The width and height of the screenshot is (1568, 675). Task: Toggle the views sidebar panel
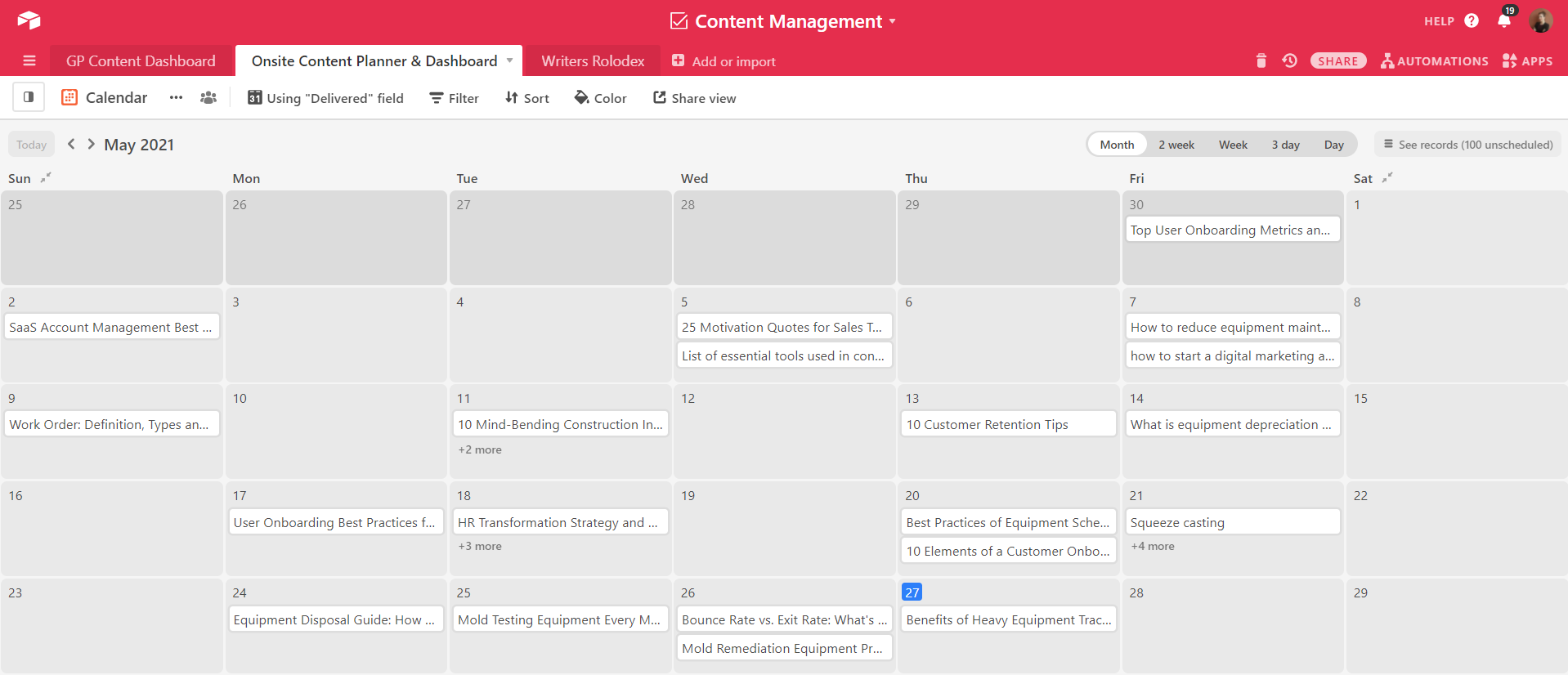tap(29, 97)
